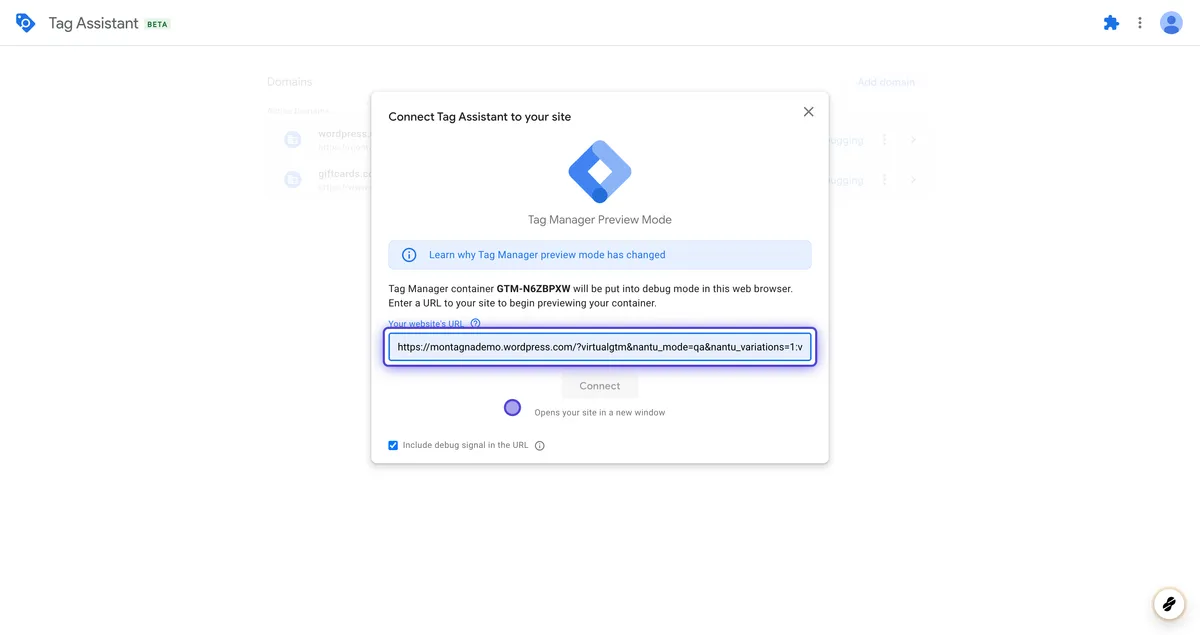The height and width of the screenshot is (635, 1200).
Task: Focus the website URL input field
Action: point(600,347)
